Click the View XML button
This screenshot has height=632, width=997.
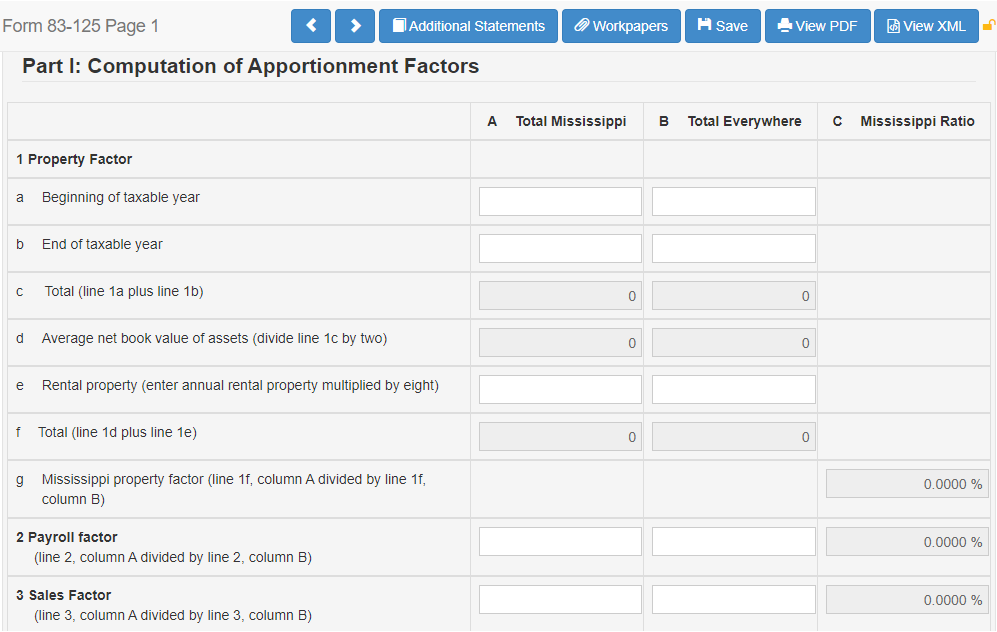tap(926, 26)
